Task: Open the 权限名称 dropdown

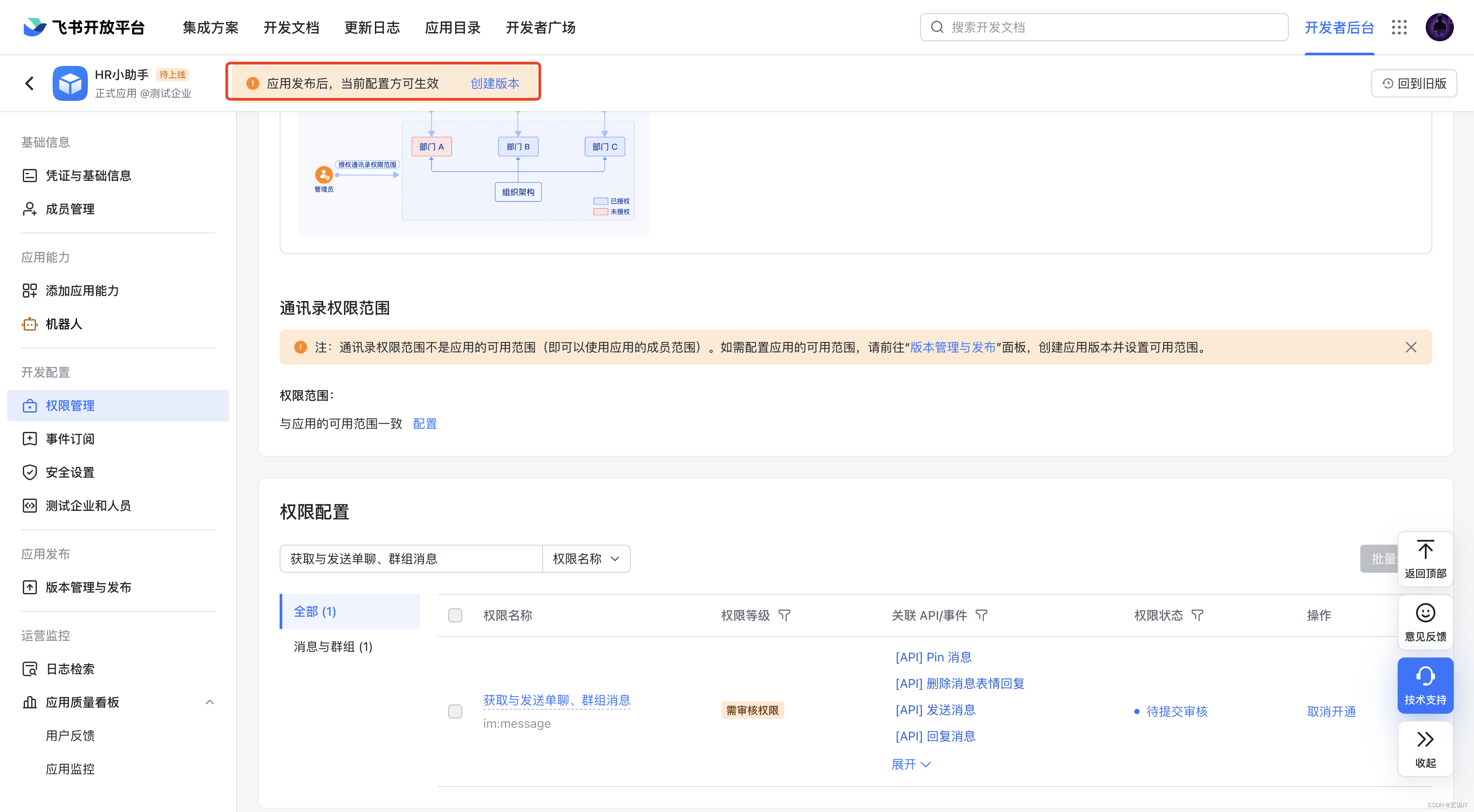Action: 586,558
